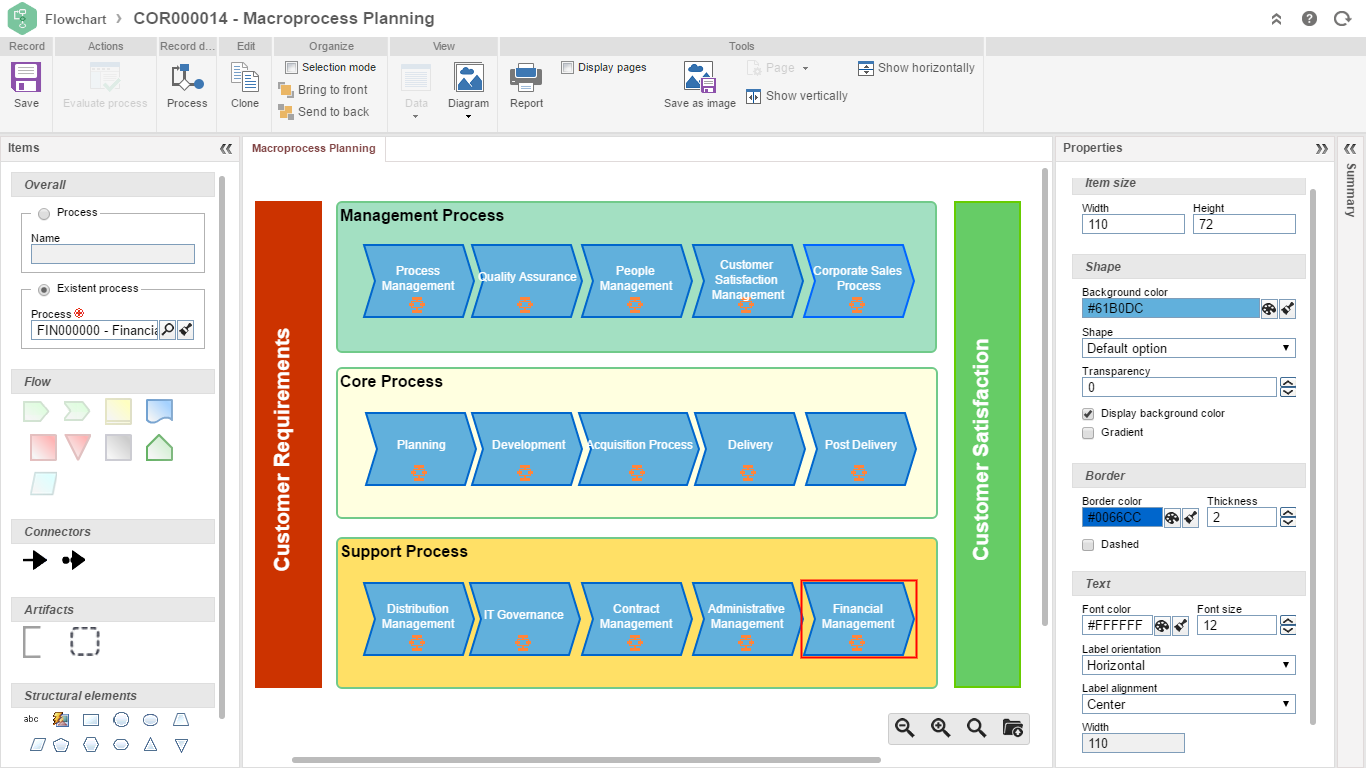The width and height of the screenshot is (1366, 768).
Task: Clear the Process field with brush icon
Action: coord(186,330)
